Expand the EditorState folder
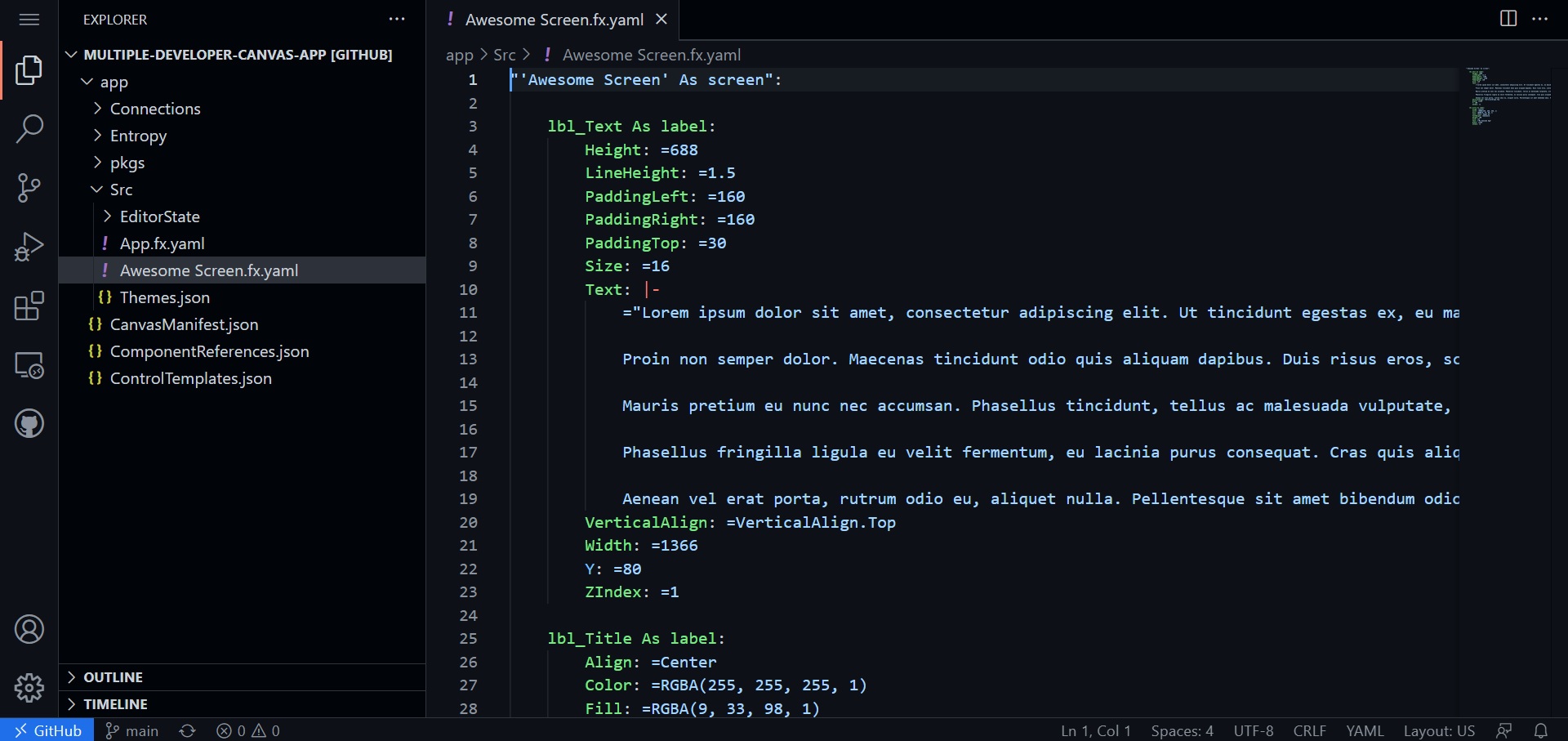The image size is (1568, 741). pos(160,216)
